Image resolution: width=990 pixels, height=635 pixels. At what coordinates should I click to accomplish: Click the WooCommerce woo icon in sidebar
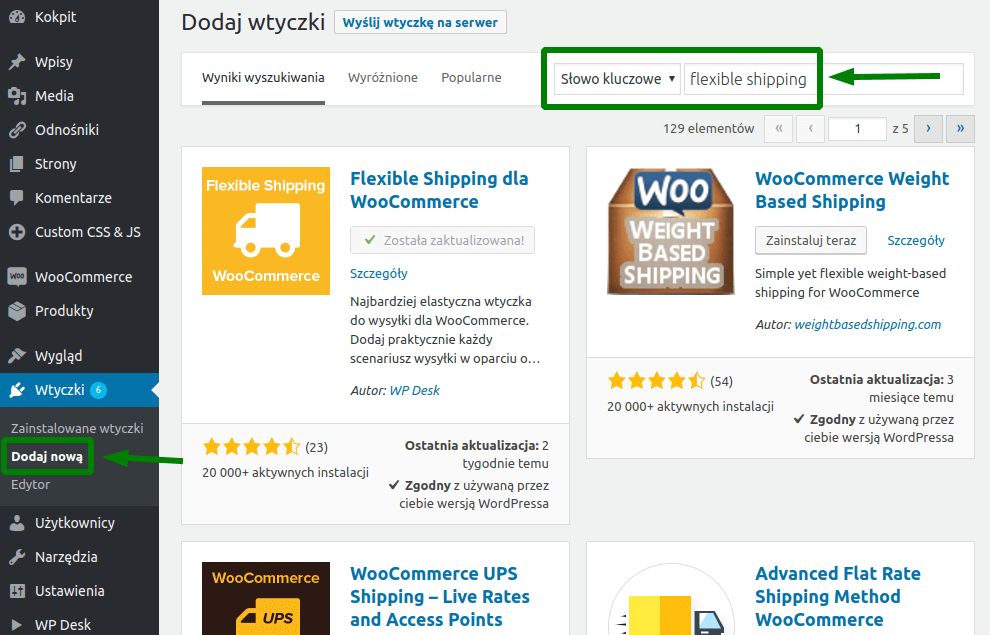pos(17,277)
